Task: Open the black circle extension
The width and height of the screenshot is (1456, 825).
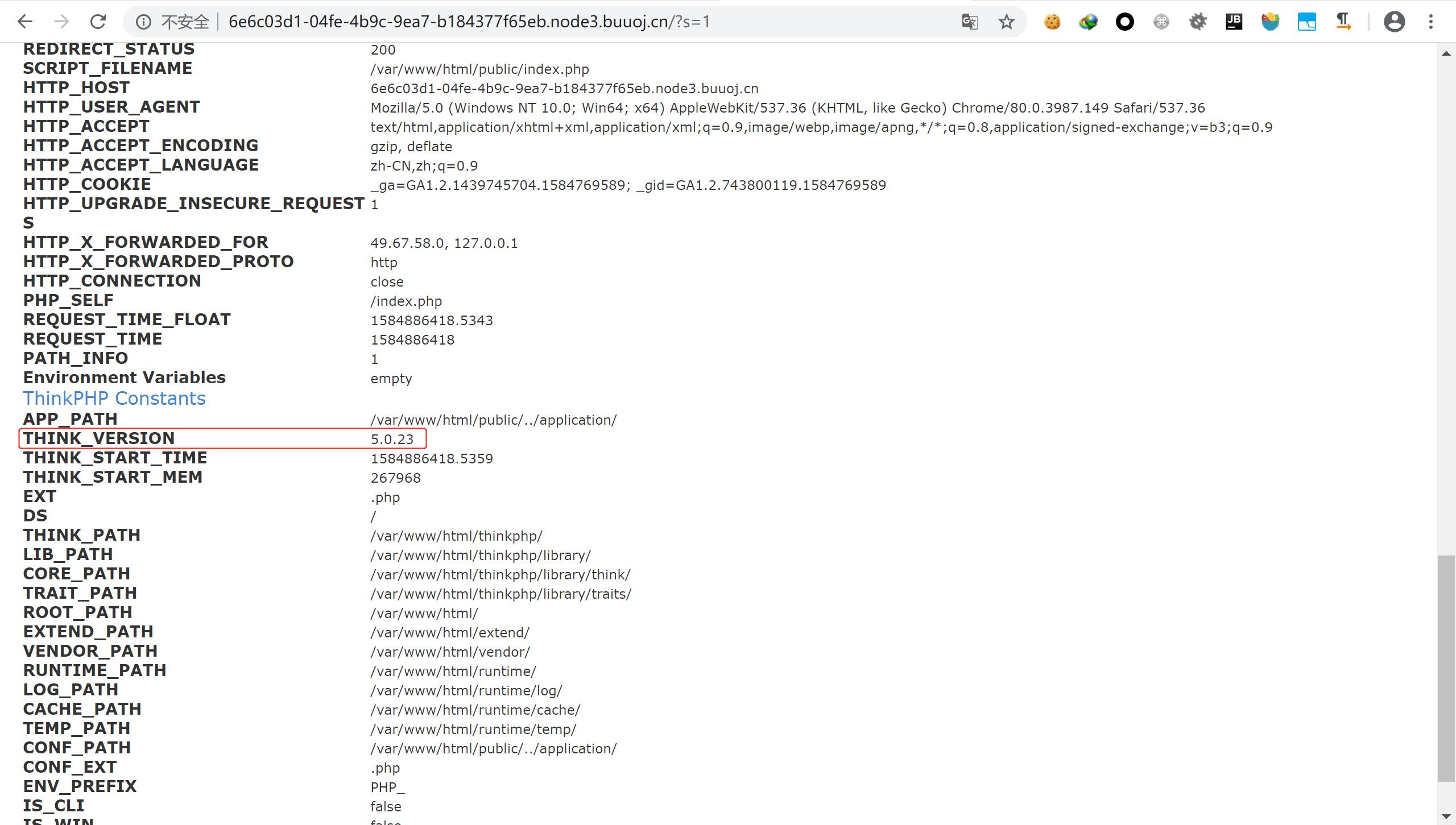Action: click(1125, 22)
